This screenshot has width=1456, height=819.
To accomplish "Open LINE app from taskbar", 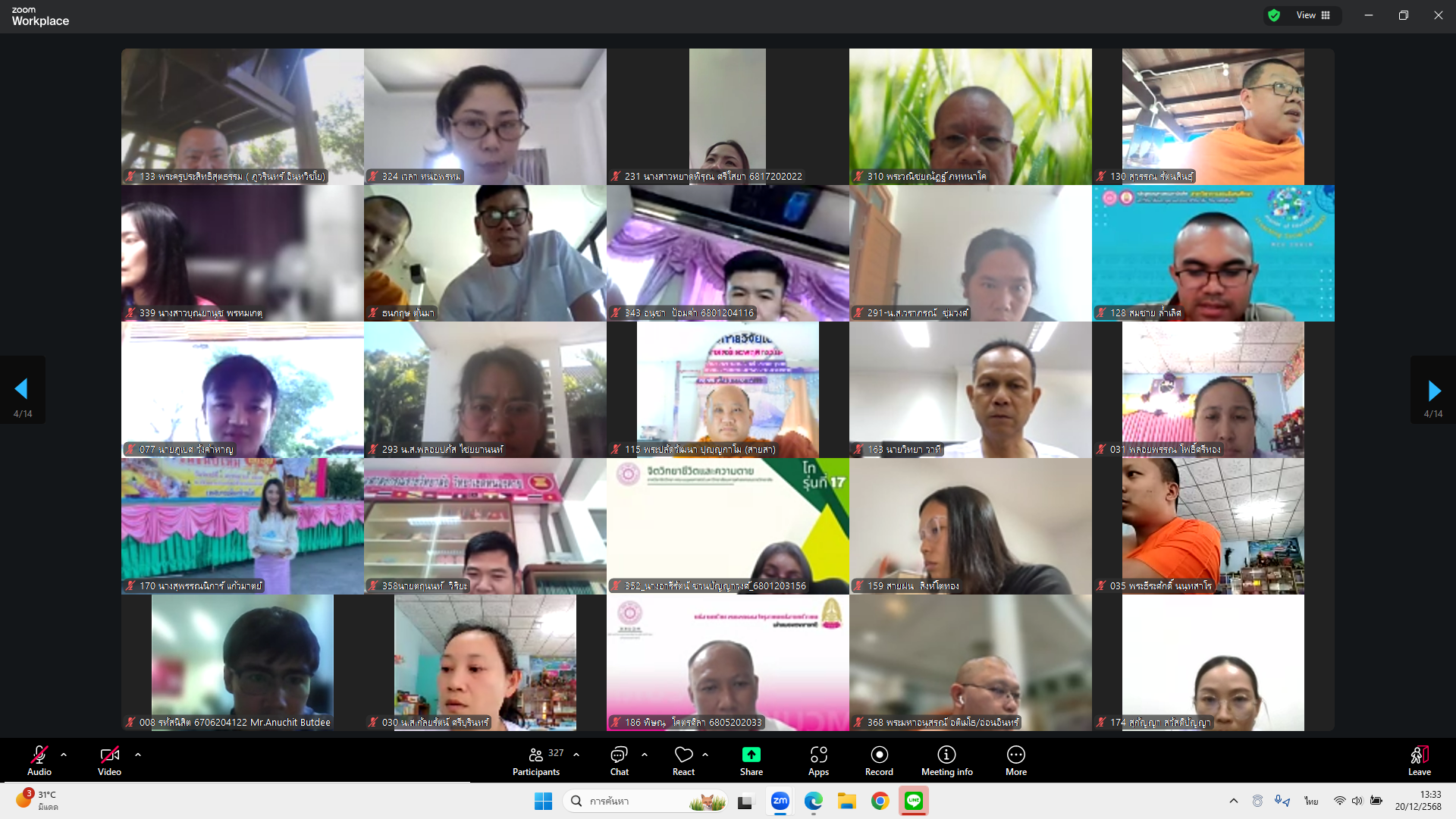I will pyautogui.click(x=914, y=801).
